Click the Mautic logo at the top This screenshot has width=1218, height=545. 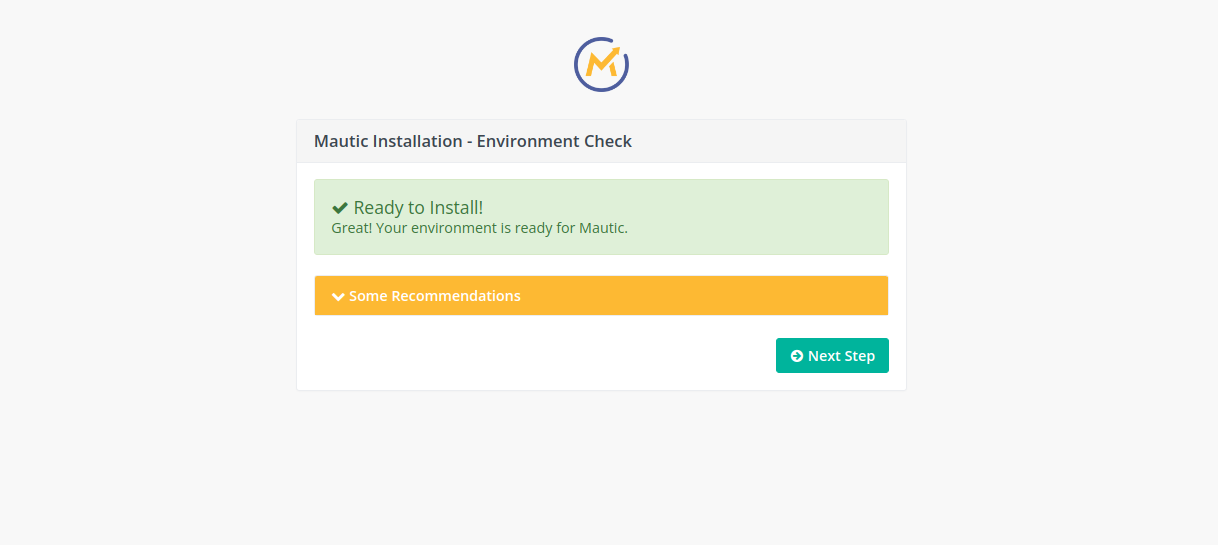point(601,64)
